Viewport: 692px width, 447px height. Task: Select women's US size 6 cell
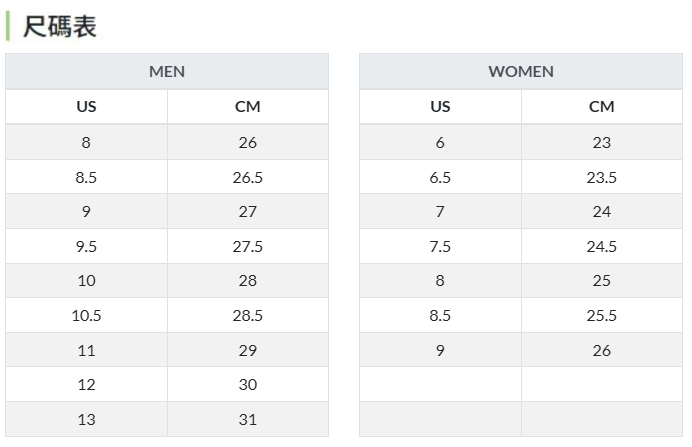tap(440, 143)
